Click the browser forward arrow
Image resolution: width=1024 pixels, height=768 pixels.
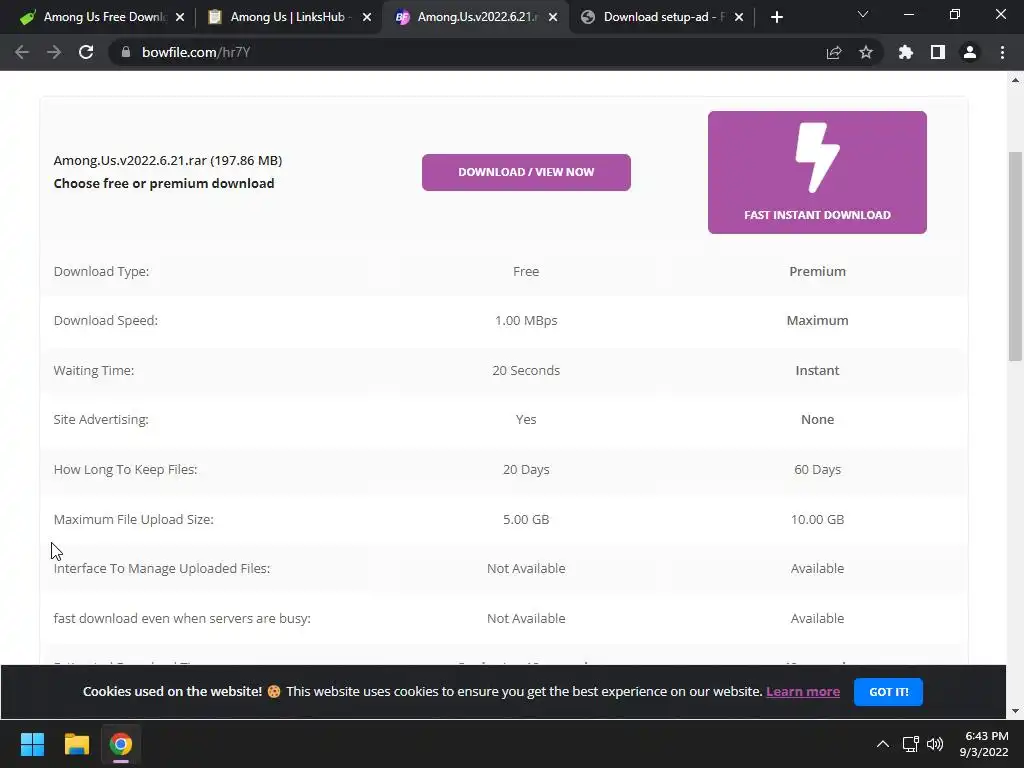[x=54, y=52]
